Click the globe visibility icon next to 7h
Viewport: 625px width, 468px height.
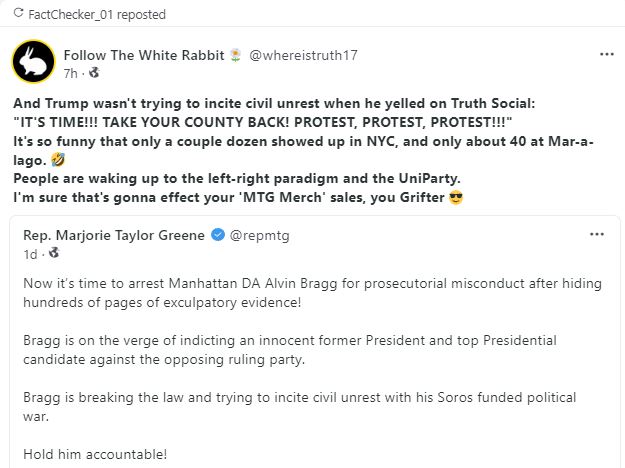pos(94,73)
